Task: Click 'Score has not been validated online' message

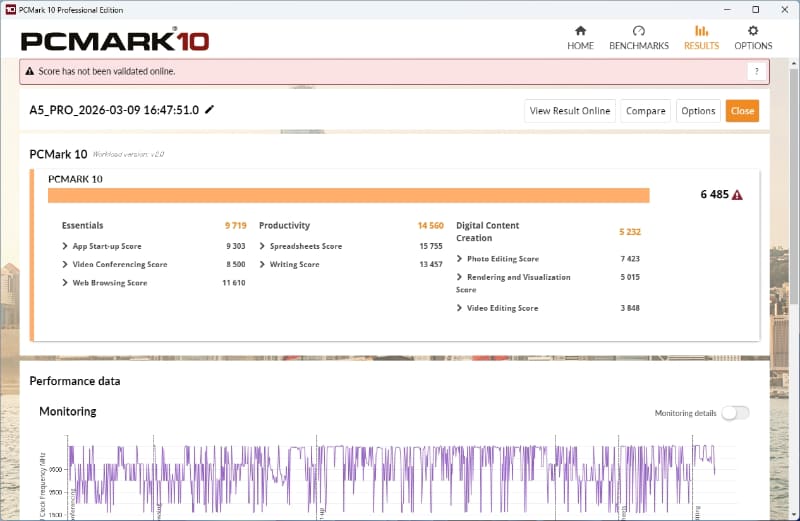Action: (107, 71)
